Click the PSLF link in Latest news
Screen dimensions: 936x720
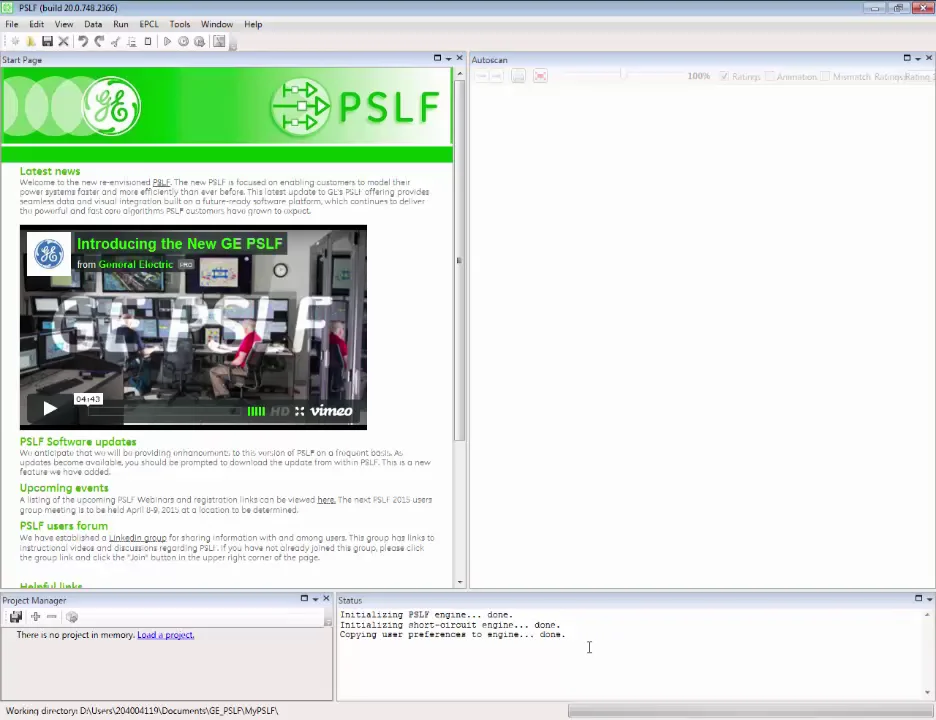[161, 183]
